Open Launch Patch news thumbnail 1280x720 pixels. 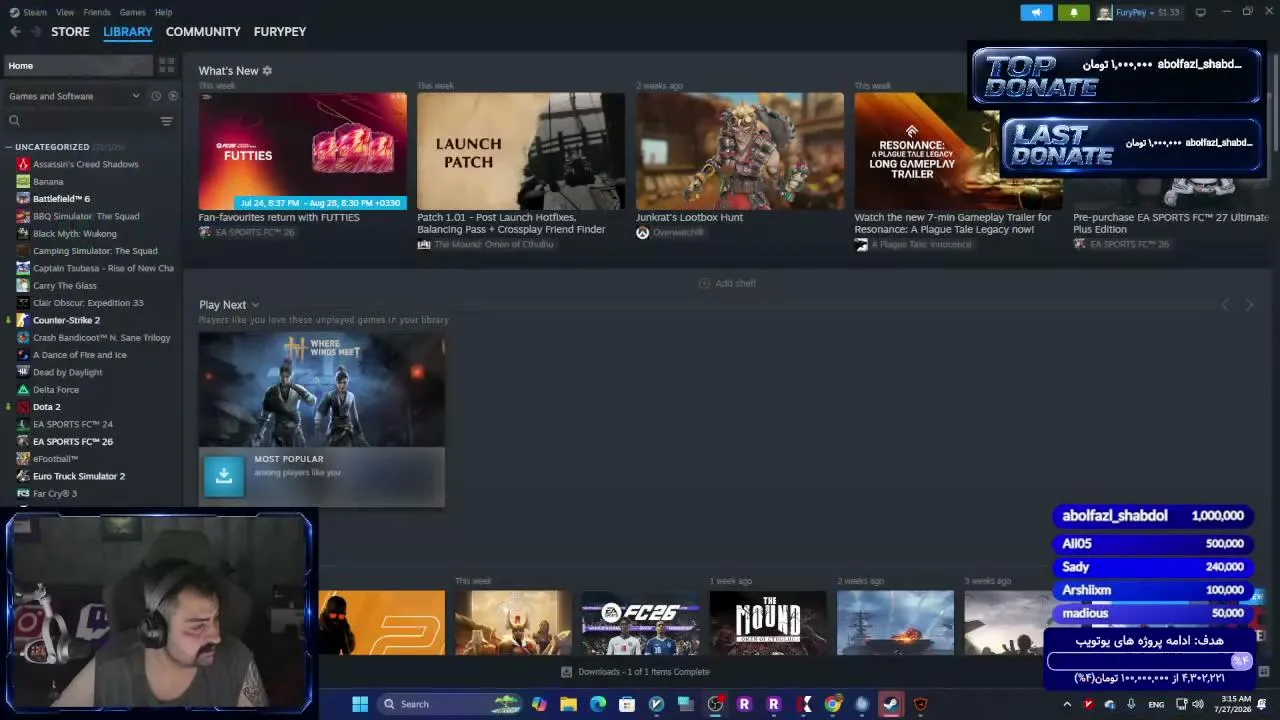coord(521,151)
